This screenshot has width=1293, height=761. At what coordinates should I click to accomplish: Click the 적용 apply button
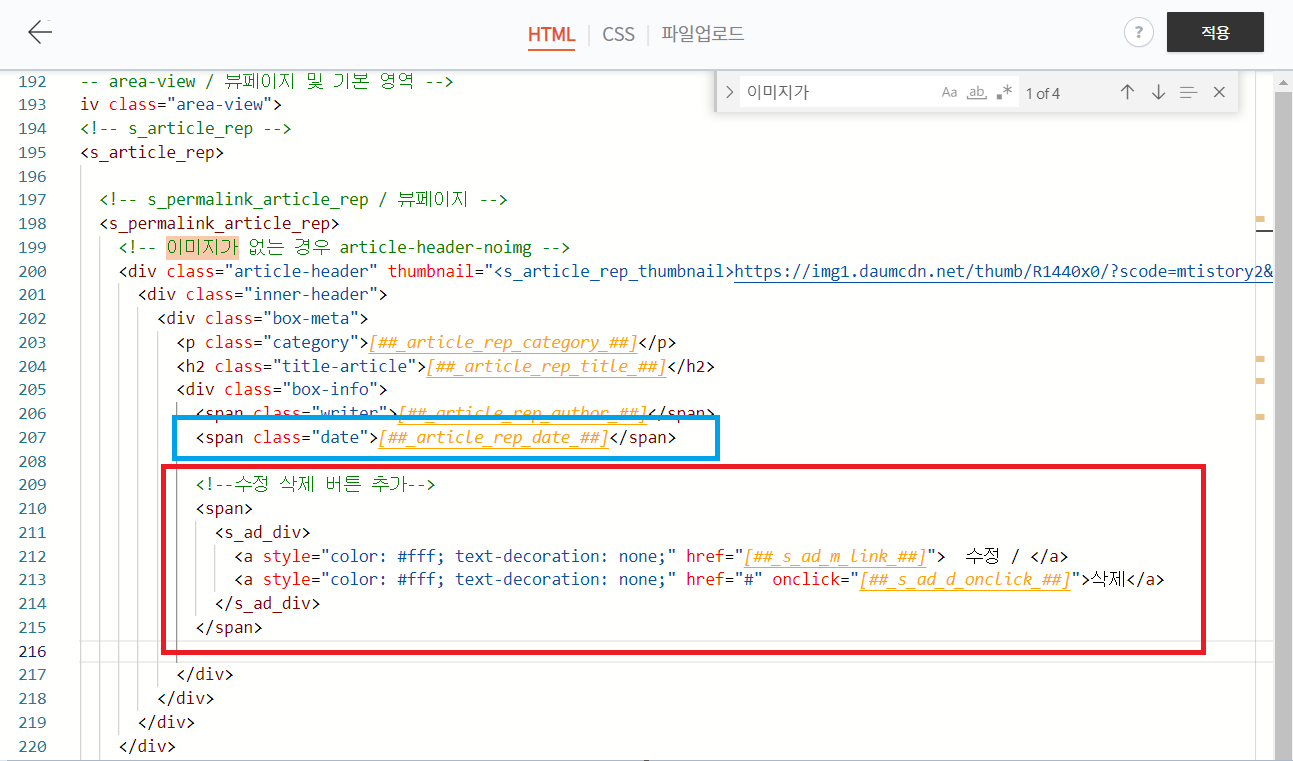click(x=1215, y=32)
